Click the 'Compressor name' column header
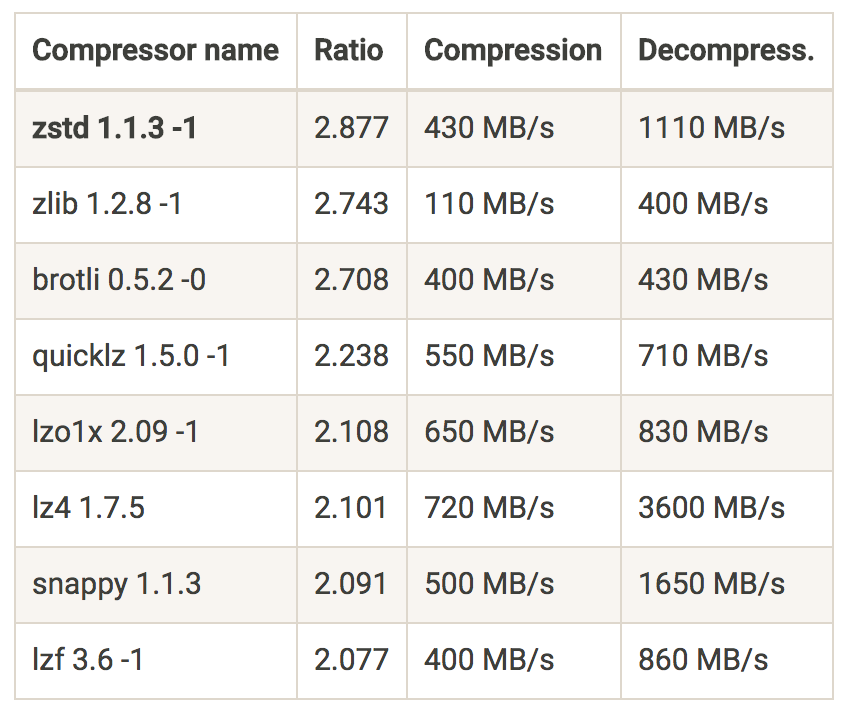The image size is (848, 720). (155, 51)
